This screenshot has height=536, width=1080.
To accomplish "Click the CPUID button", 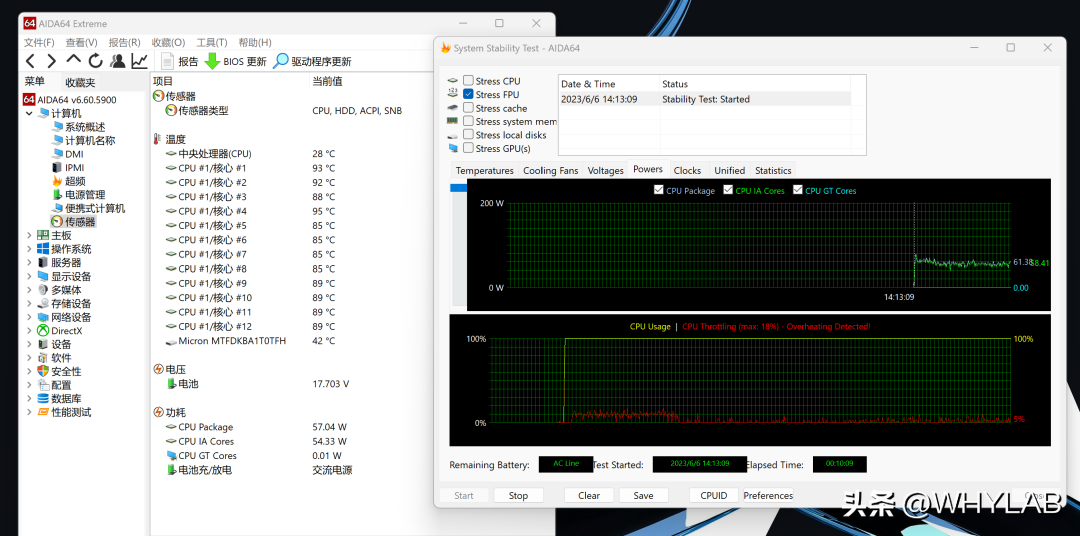I will tap(714, 495).
